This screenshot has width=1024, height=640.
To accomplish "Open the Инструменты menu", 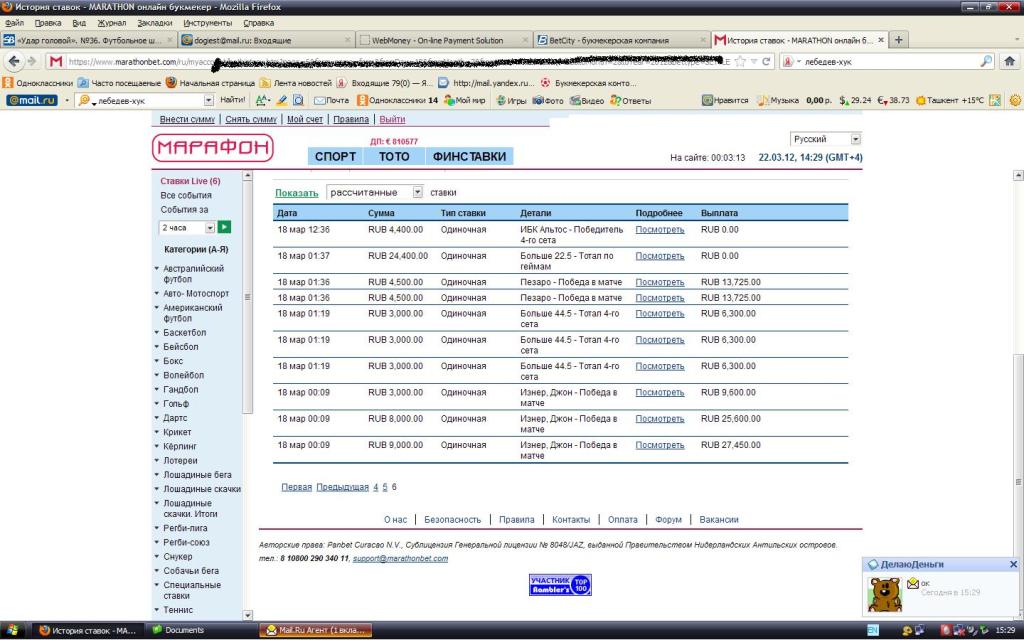I will [207, 23].
